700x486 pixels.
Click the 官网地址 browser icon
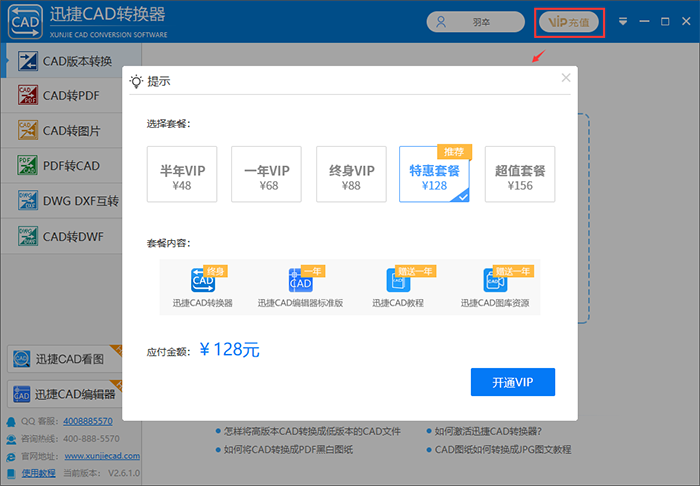(x=11, y=457)
